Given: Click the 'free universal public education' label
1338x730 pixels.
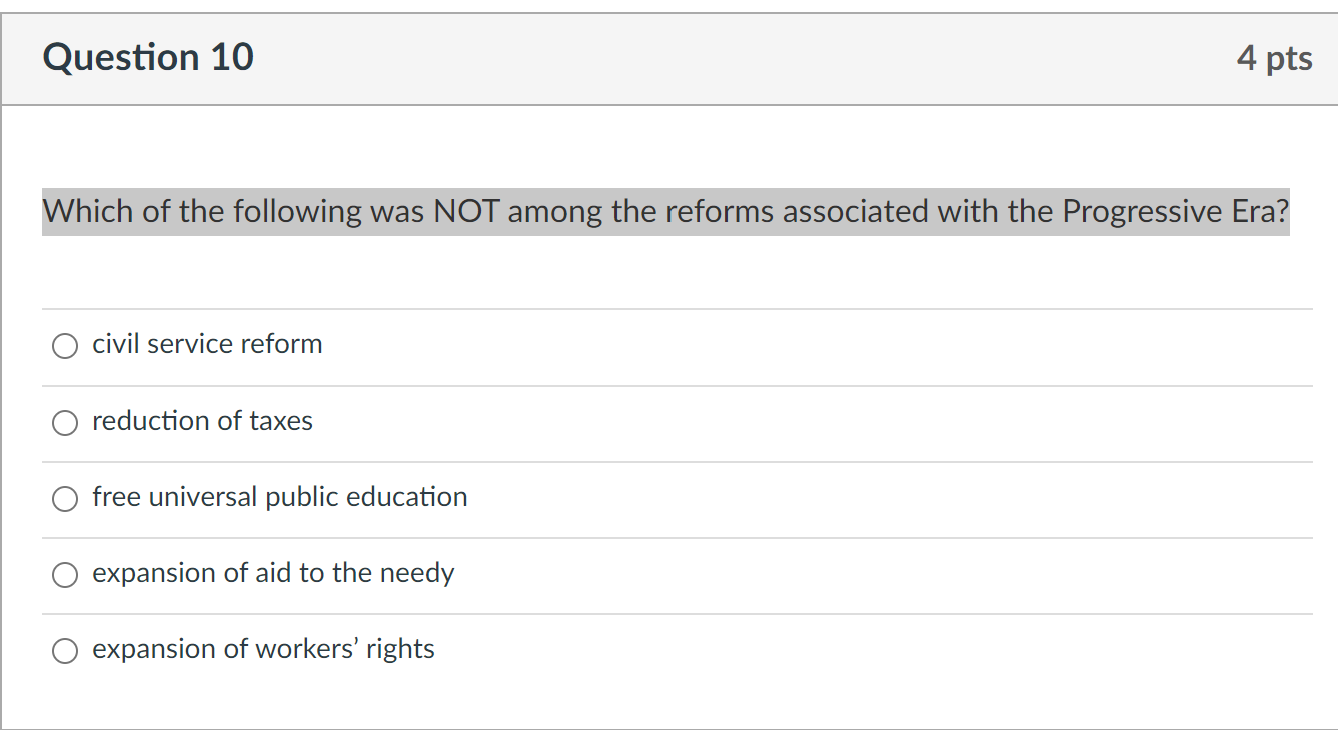Looking at the screenshot, I should 279,497.
